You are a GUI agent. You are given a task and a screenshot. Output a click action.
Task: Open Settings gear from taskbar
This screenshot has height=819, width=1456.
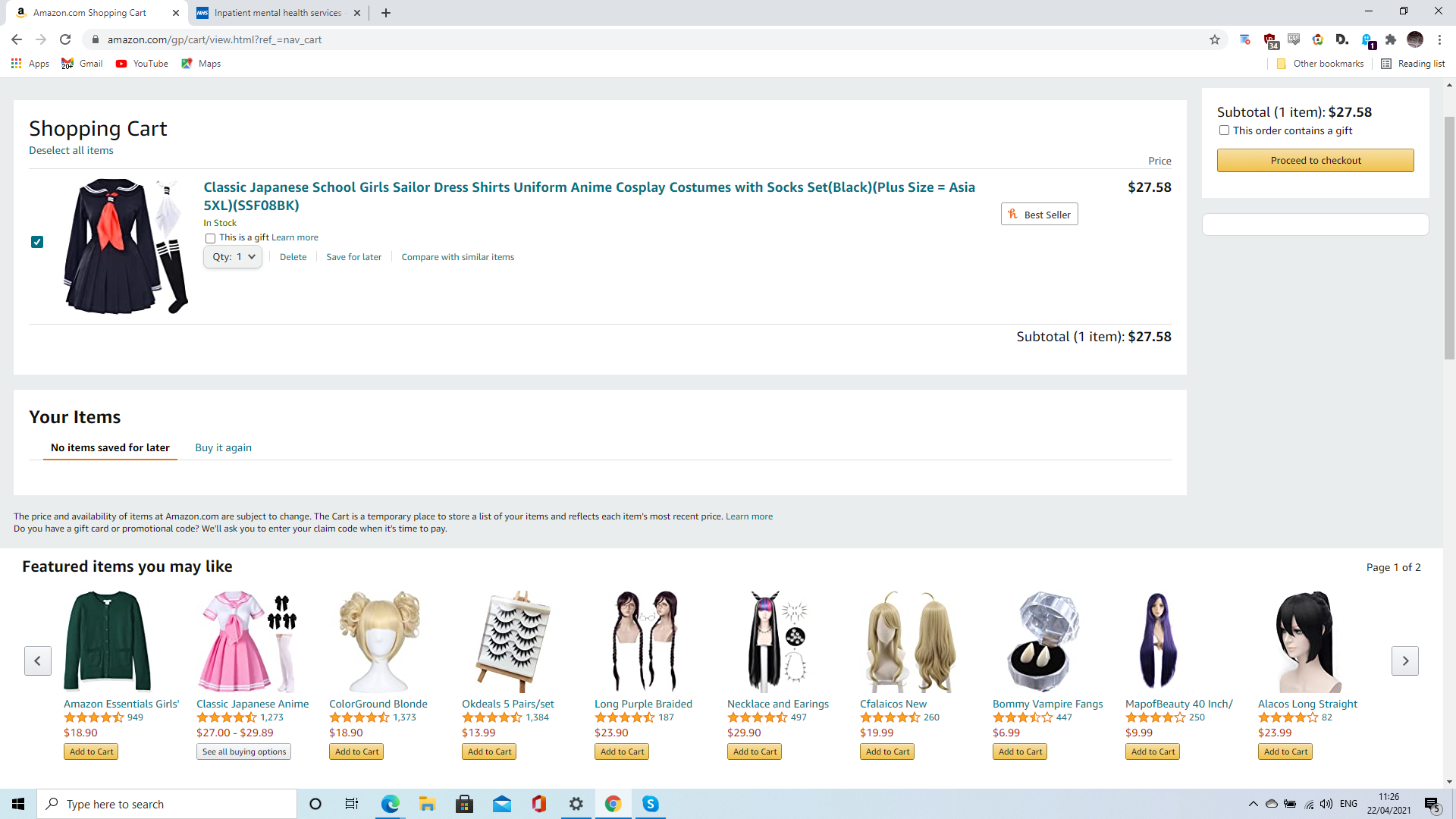(x=576, y=804)
